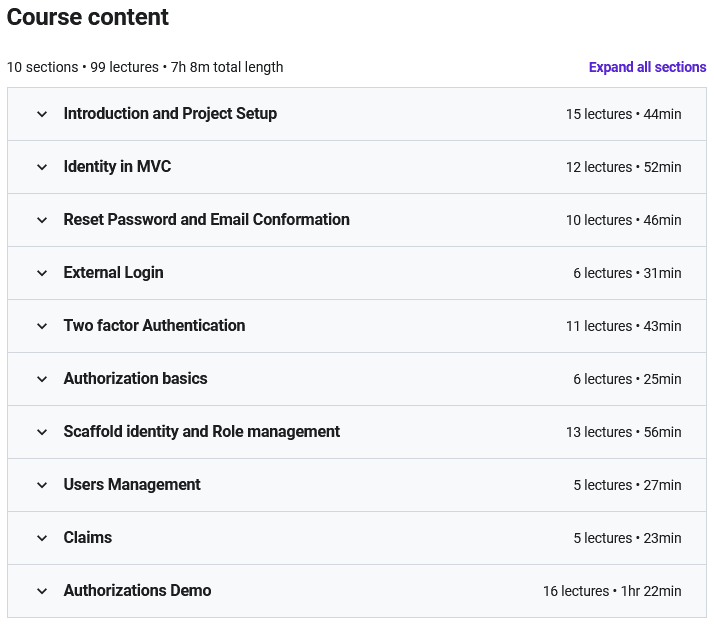The image size is (714, 624).
Task: Select the Claims section heading
Action: click(88, 537)
